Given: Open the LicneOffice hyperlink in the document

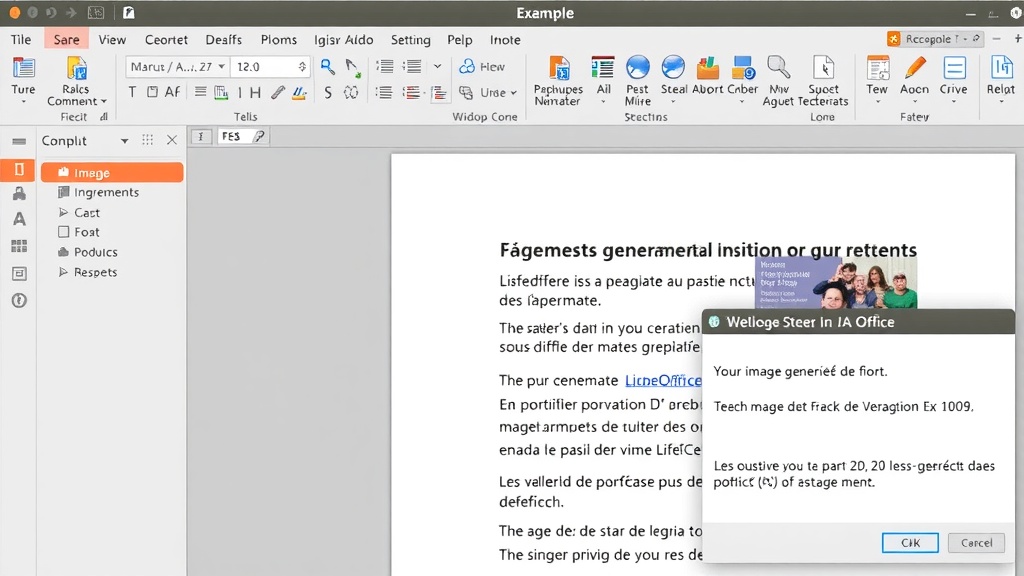Looking at the screenshot, I should pyautogui.click(x=664, y=380).
